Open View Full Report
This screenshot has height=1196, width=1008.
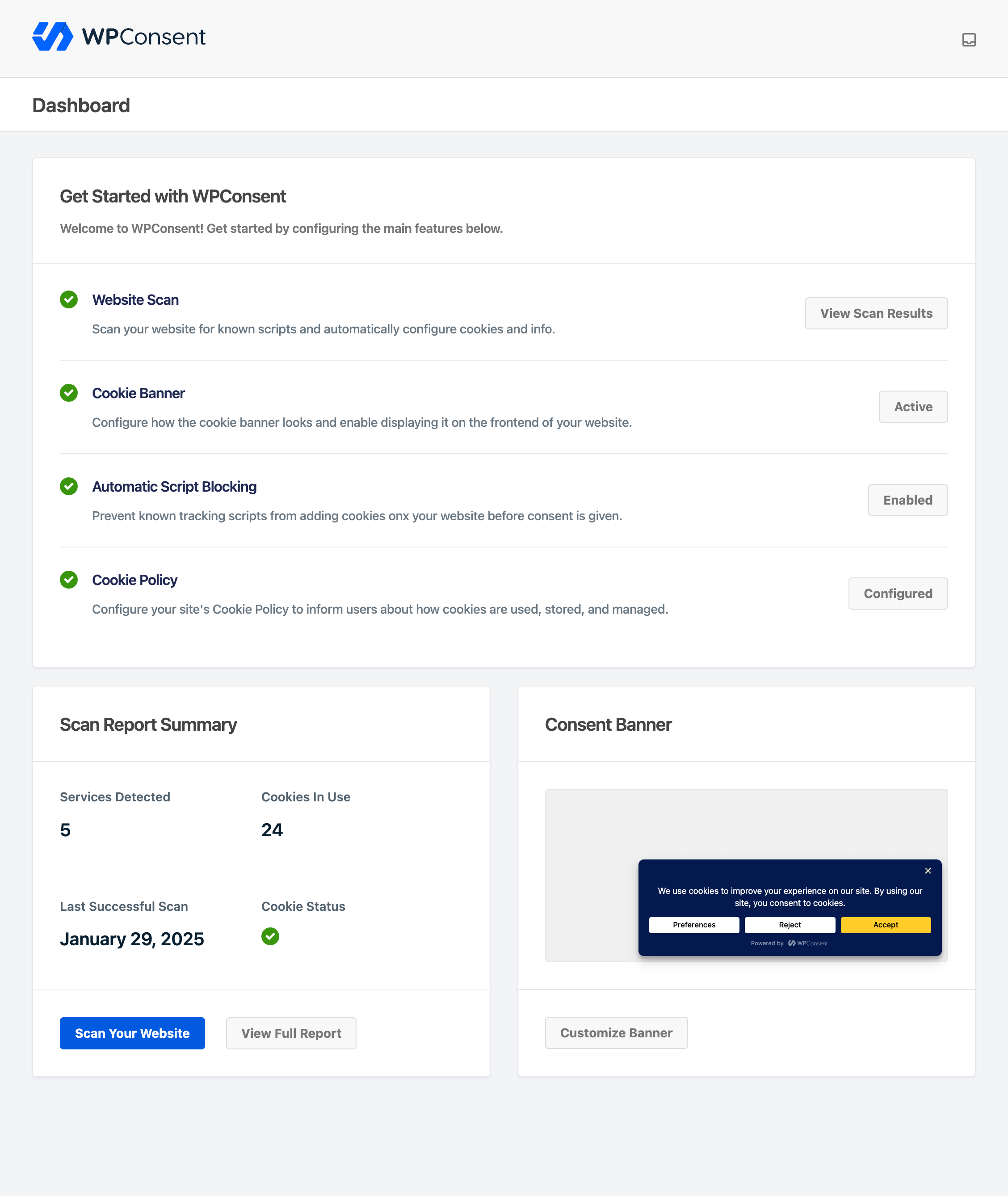point(291,1033)
